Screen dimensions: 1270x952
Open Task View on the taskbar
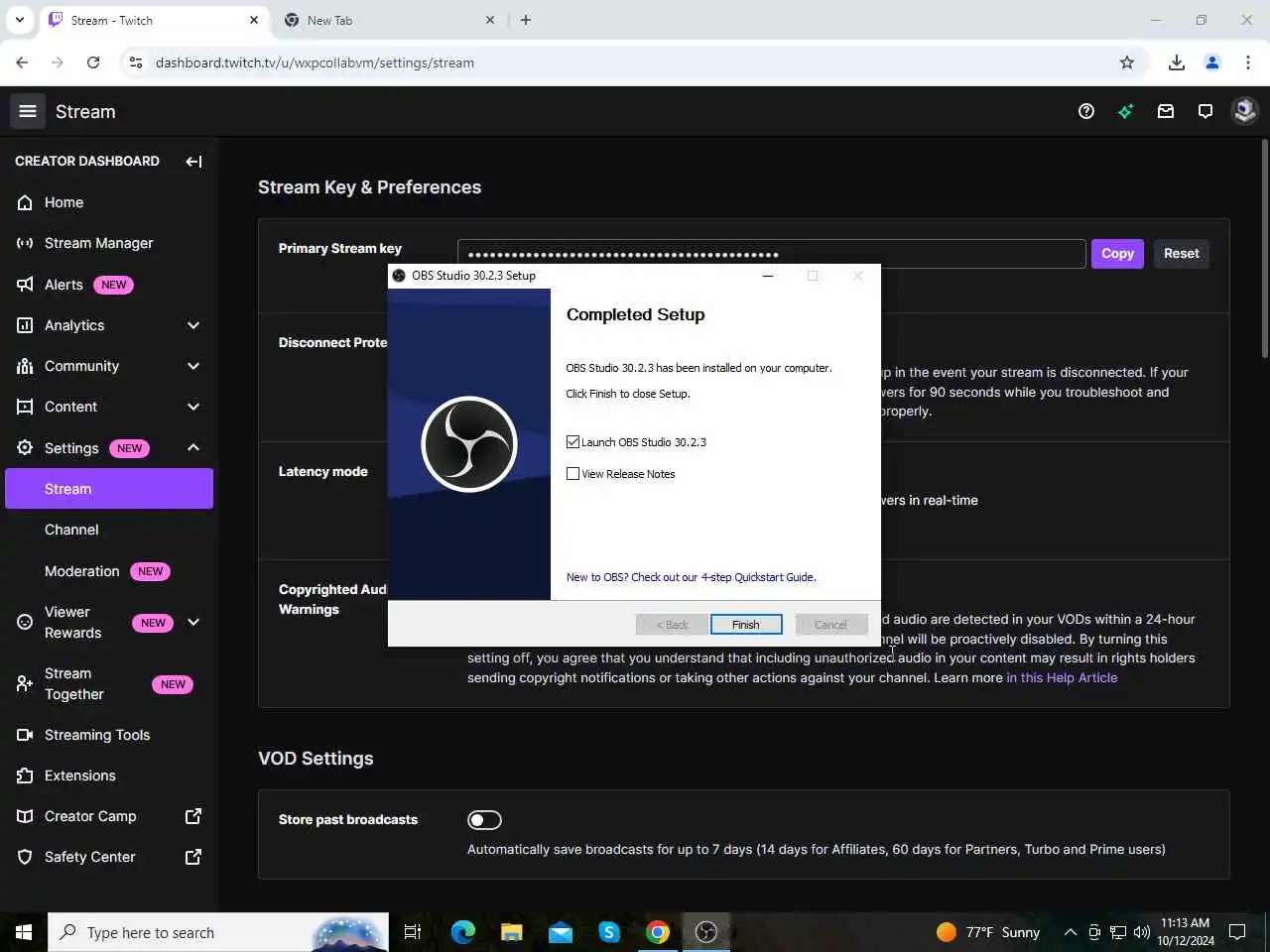point(413,932)
